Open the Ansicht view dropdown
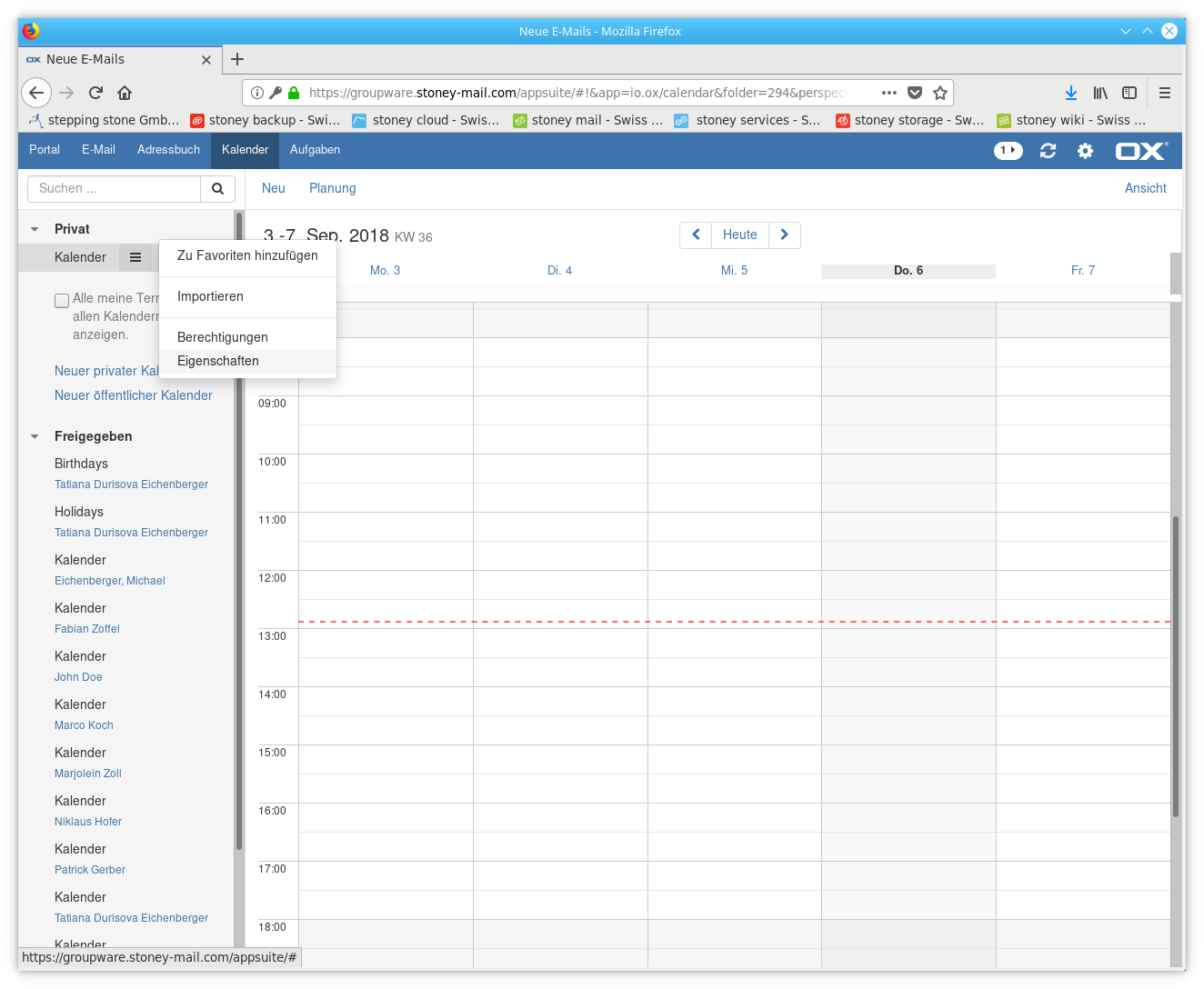The height and width of the screenshot is (989, 1204). 1145,188
